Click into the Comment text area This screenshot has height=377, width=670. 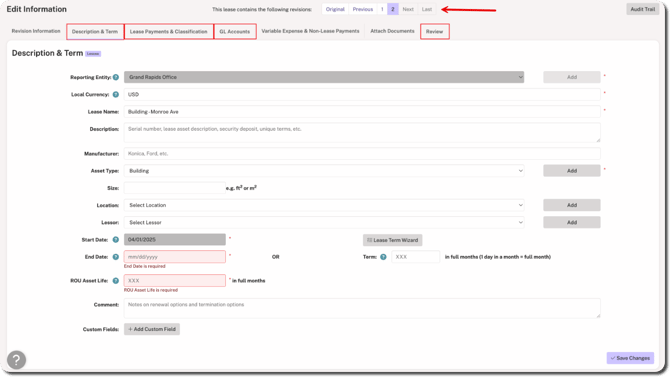click(362, 308)
